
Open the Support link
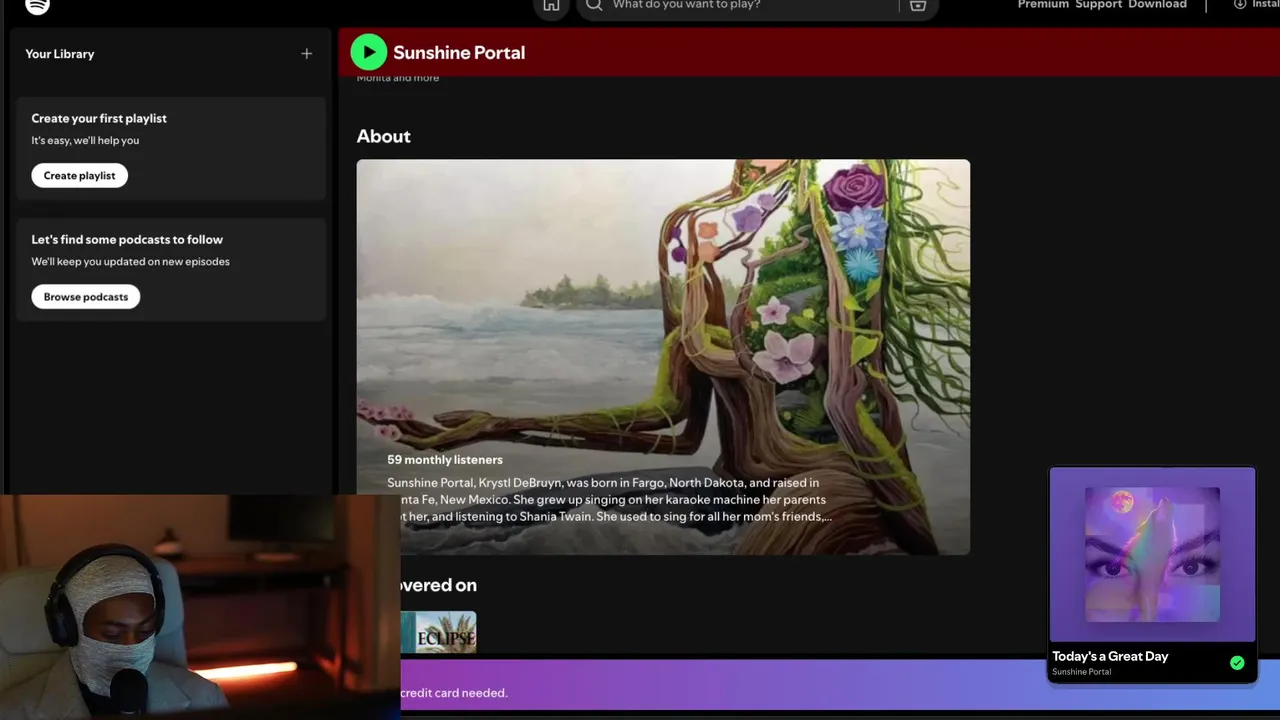click(1098, 5)
